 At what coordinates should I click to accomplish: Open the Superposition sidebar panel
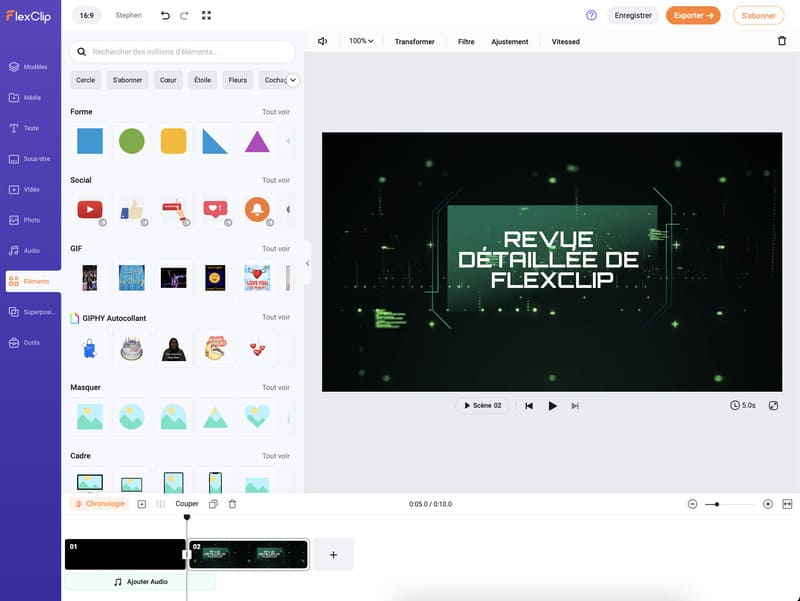(x=32, y=312)
